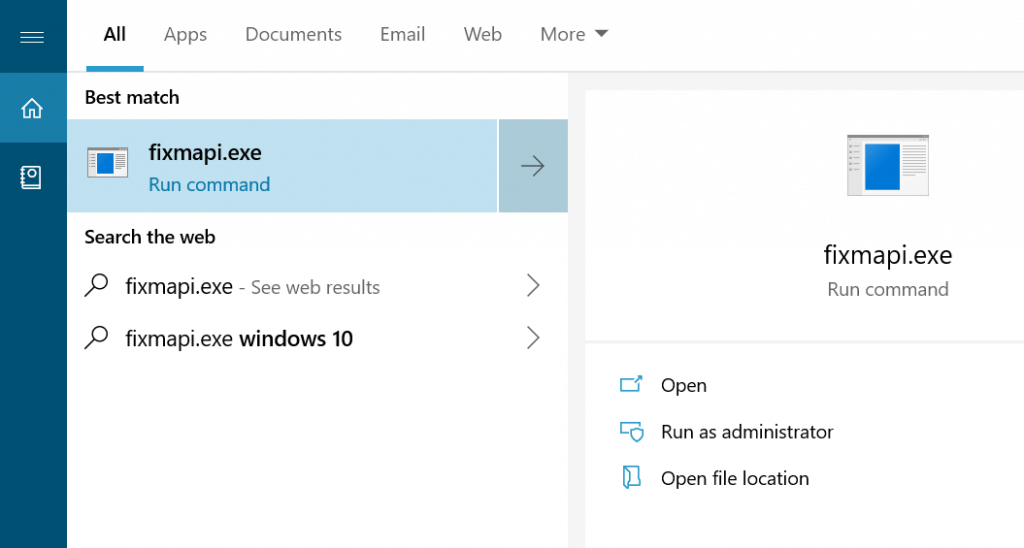Expand chevron for 'See web results' row

point(533,285)
